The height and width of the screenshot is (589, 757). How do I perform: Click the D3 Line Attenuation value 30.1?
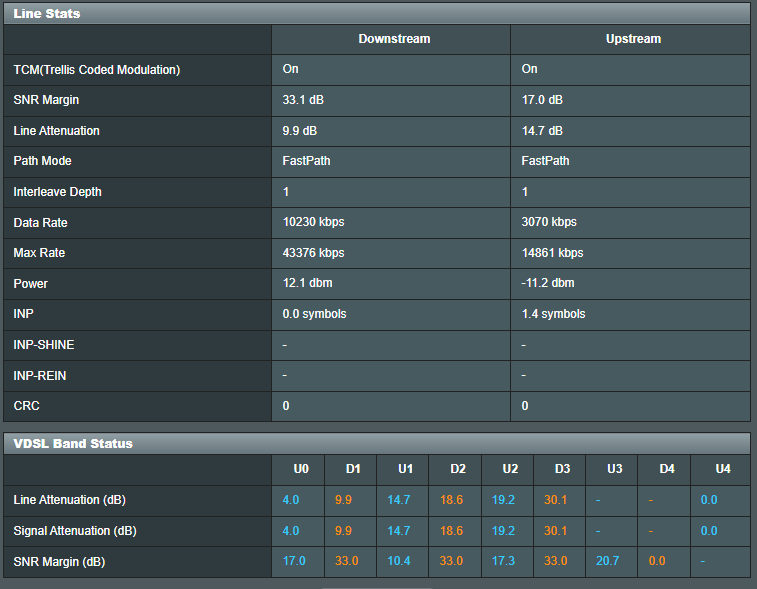click(555, 500)
